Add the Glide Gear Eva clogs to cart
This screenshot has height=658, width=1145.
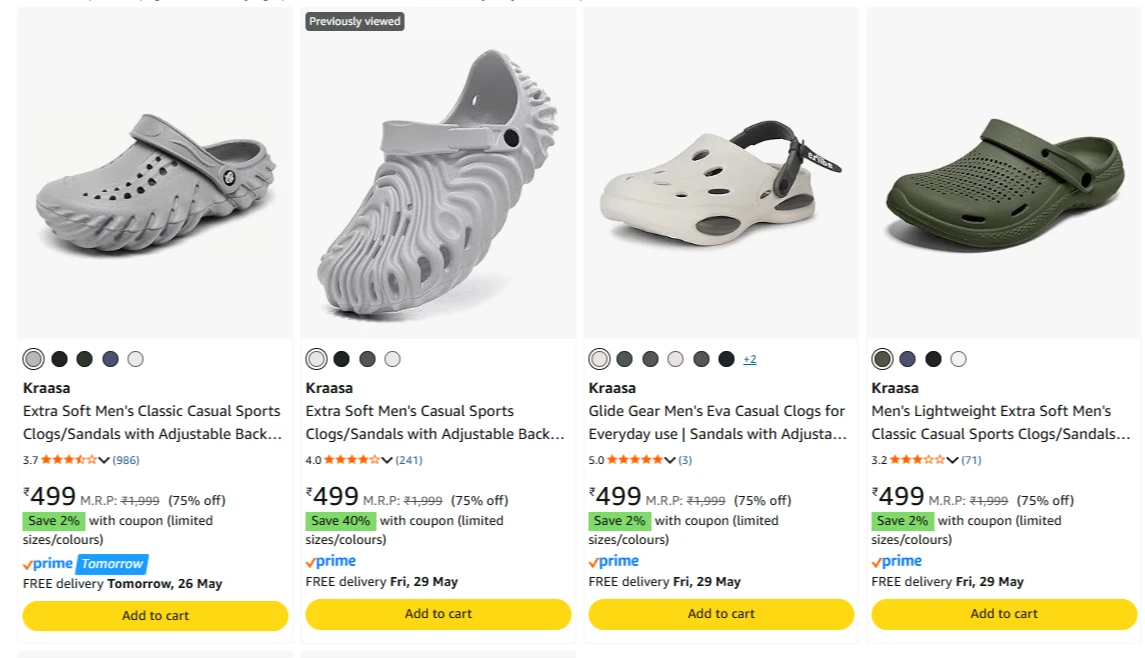point(721,614)
